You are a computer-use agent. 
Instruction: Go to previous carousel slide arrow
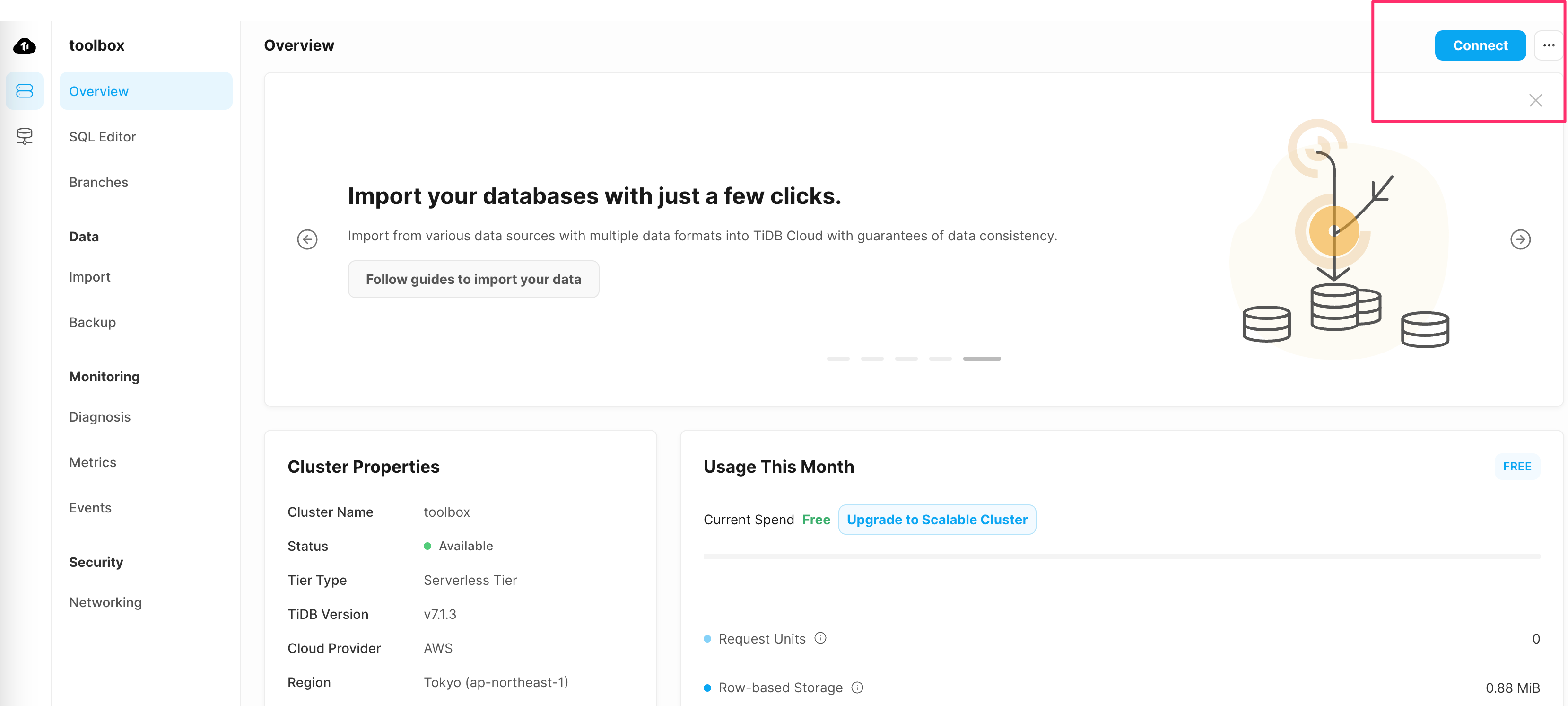(x=307, y=239)
